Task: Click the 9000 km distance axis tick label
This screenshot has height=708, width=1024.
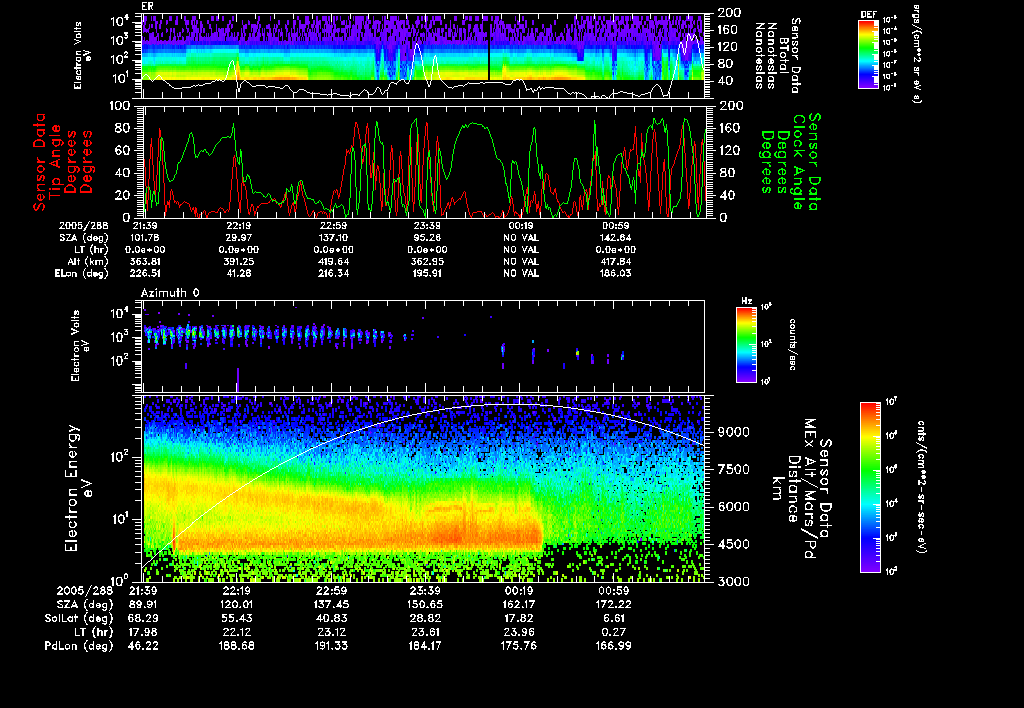Action: (733, 432)
